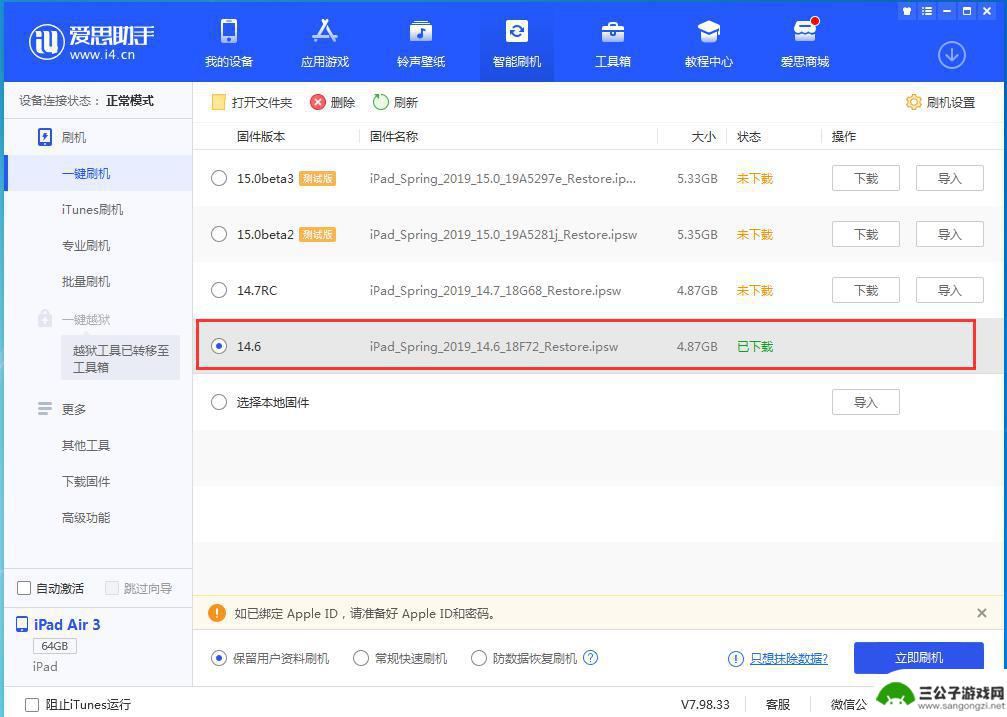The image size is (1007, 717).
Task: Click the 64GB storage badge
Action: tap(55, 646)
